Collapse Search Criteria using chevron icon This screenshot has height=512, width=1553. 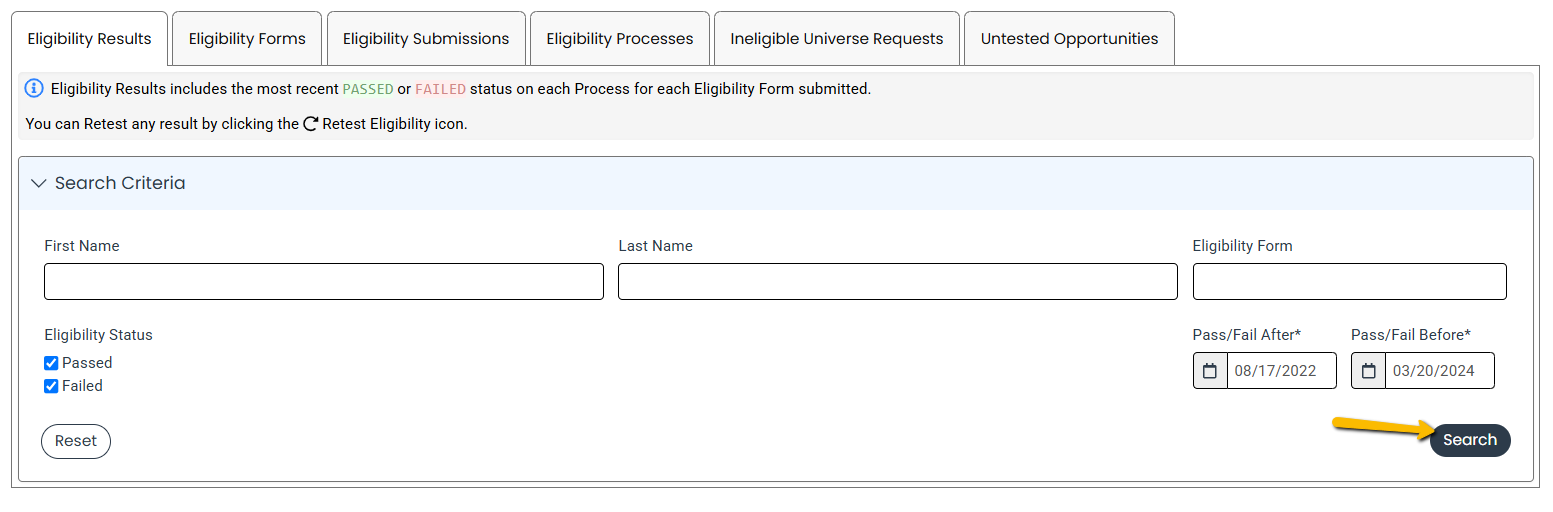click(x=39, y=184)
